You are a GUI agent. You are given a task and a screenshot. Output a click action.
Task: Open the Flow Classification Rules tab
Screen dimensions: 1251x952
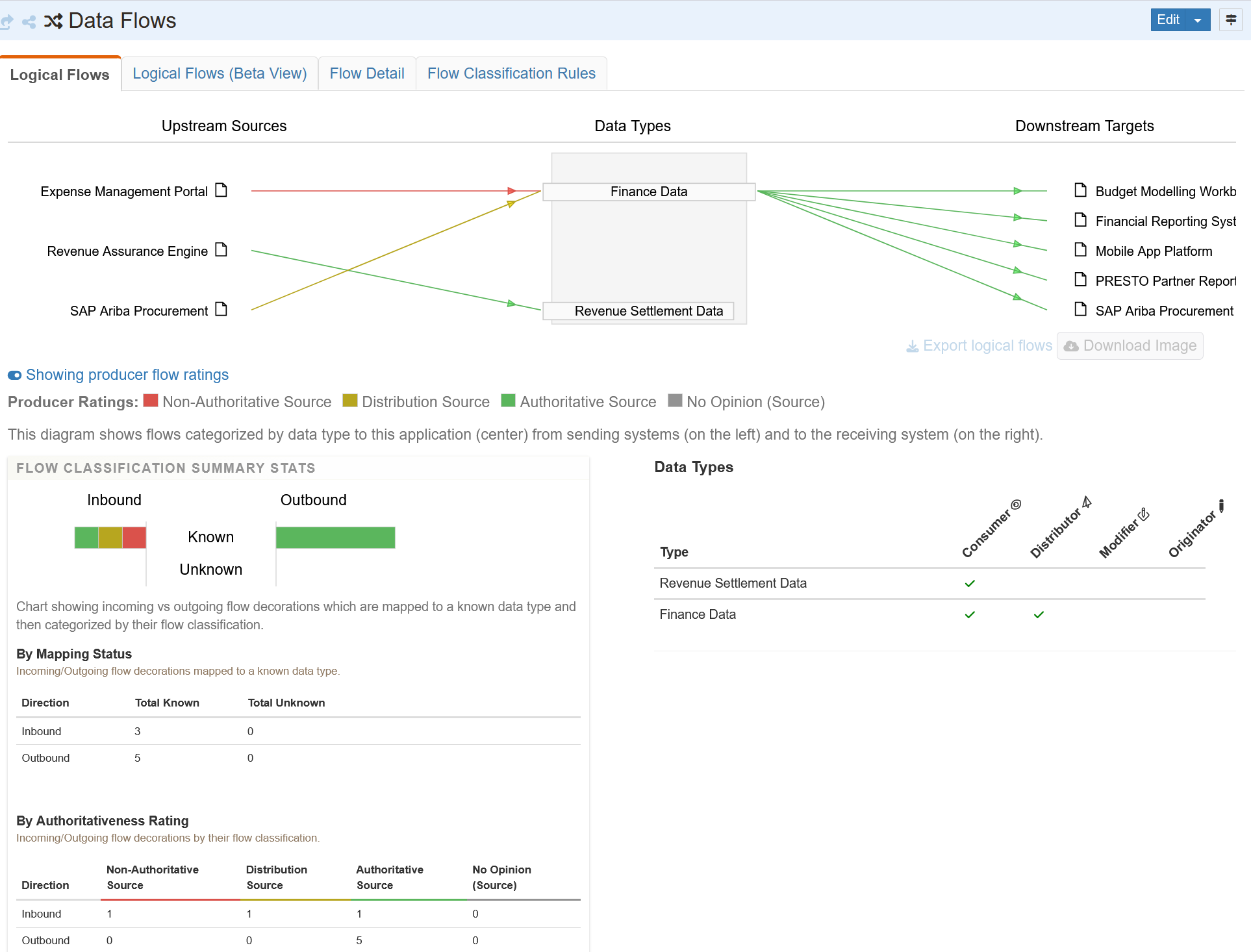(511, 73)
